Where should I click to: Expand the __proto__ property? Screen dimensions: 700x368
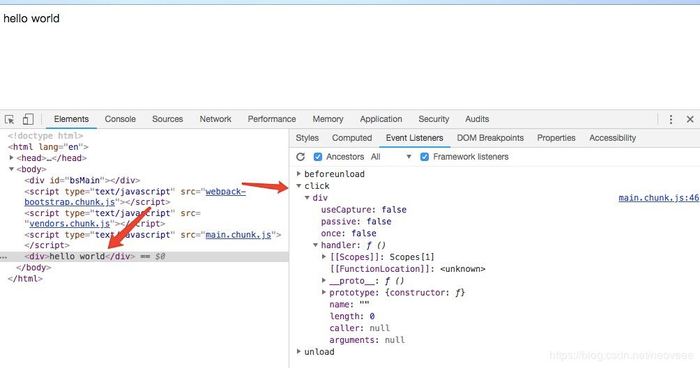pyautogui.click(x=324, y=280)
